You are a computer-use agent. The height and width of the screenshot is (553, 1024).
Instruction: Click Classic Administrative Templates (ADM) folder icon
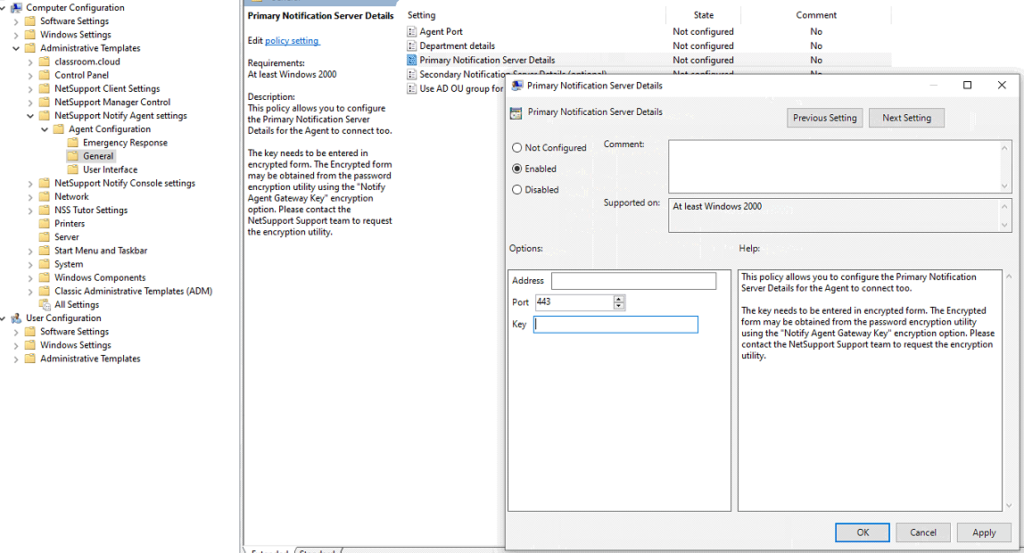pyautogui.click(x=44, y=291)
